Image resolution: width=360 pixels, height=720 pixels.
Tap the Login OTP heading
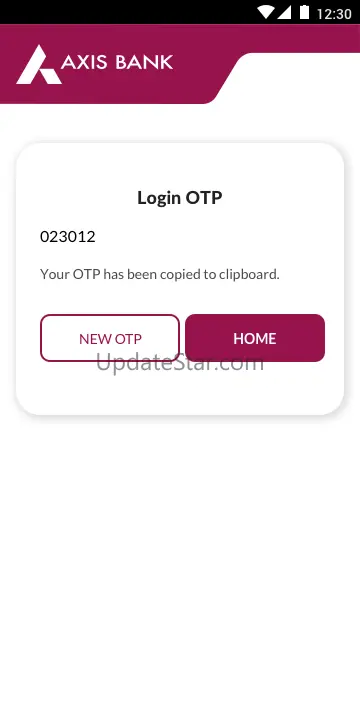point(180,198)
